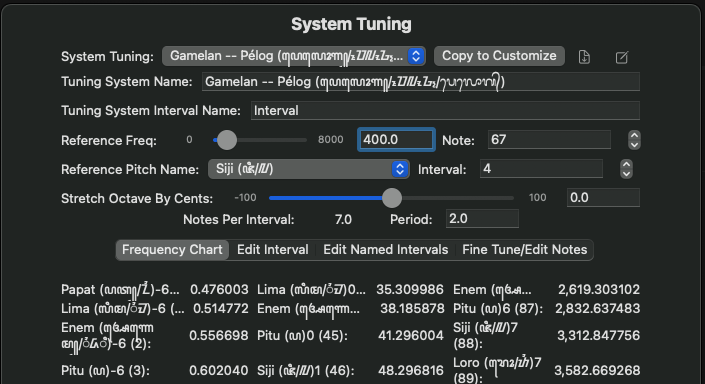Click the Pitu 6 (87) note label

(x=498, y=308)
